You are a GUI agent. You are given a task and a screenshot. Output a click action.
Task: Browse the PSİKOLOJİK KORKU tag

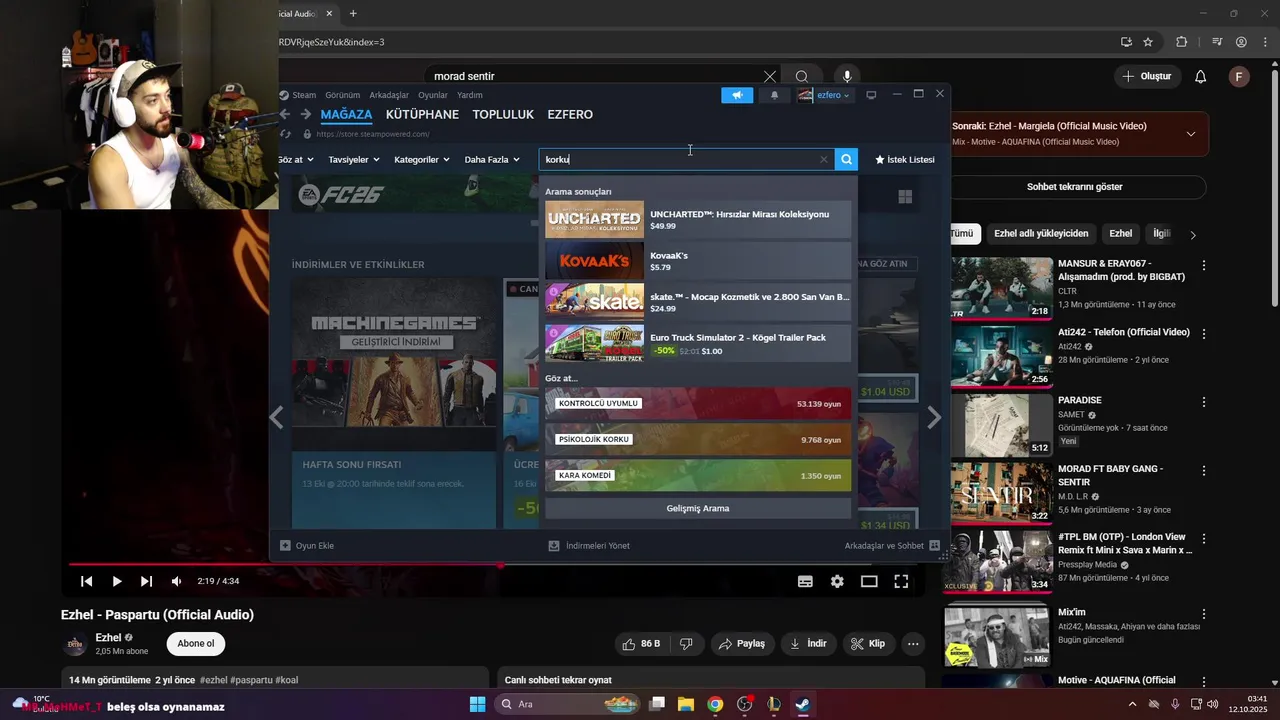pyautogui.click(x=698, y=440)
